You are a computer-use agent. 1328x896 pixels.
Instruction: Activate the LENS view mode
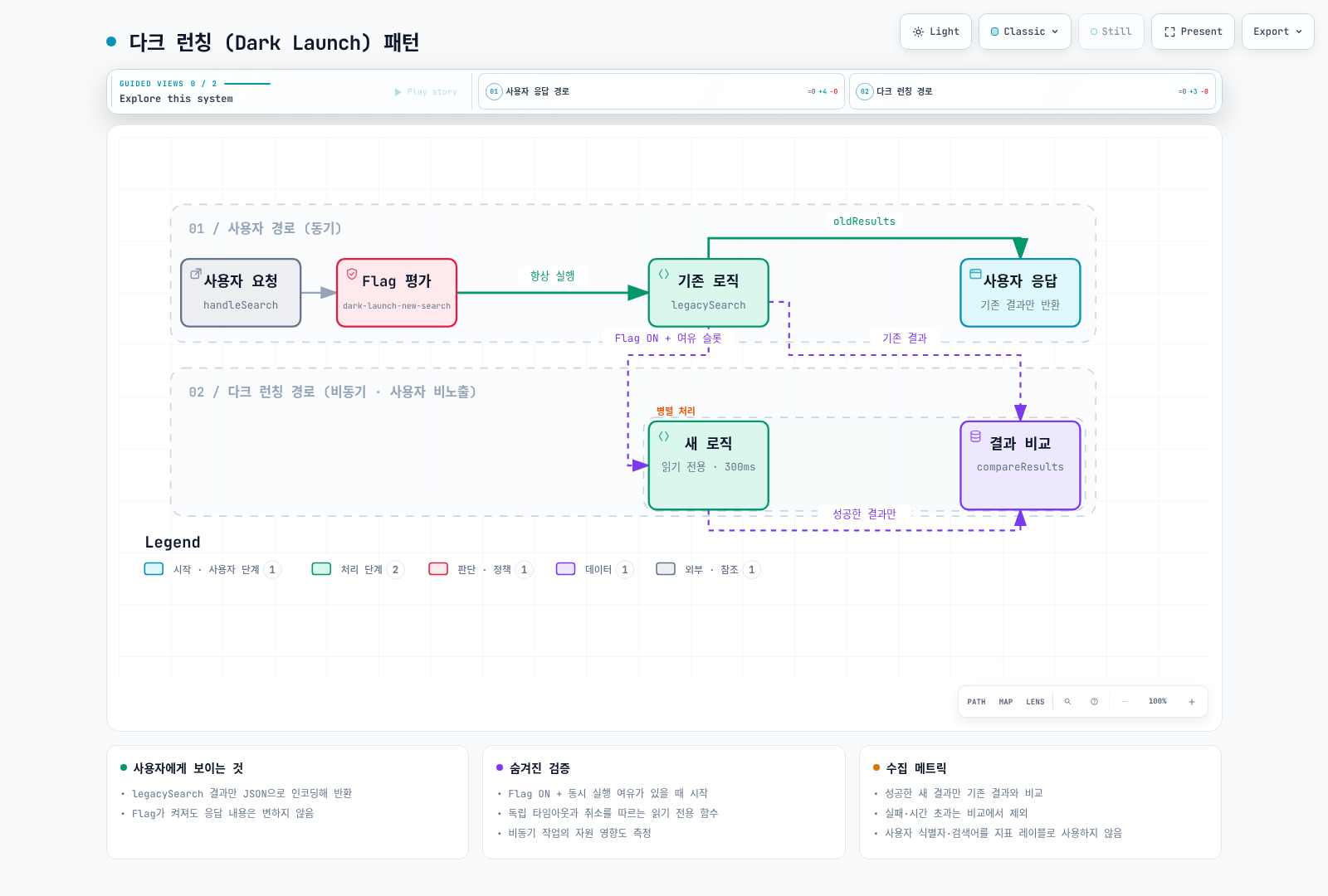click(1035, 702)
